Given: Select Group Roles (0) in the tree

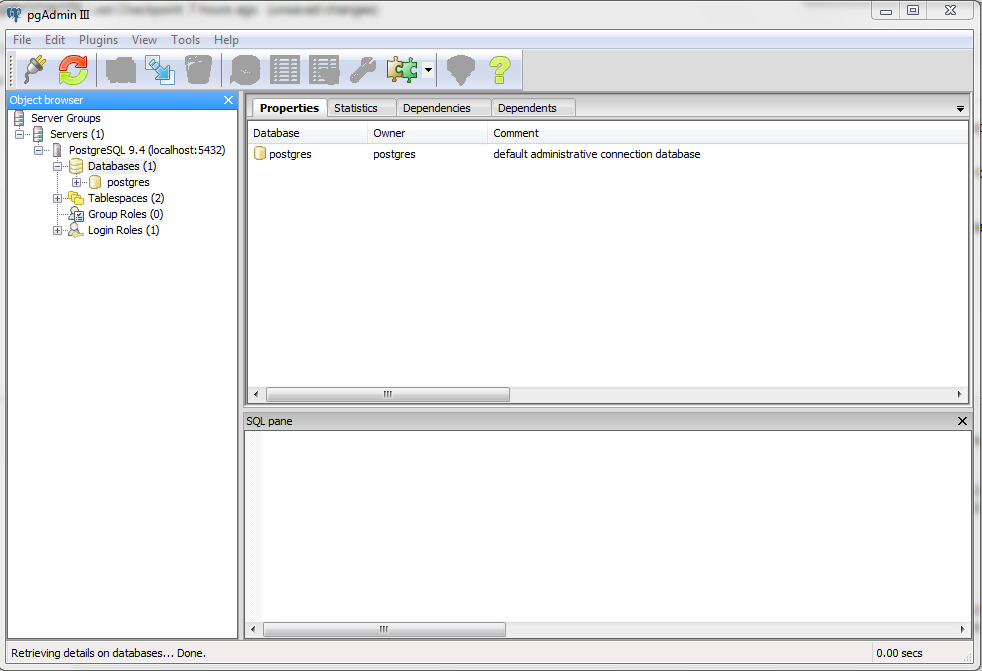Looking at the screenshot, I should coord(125,214).
